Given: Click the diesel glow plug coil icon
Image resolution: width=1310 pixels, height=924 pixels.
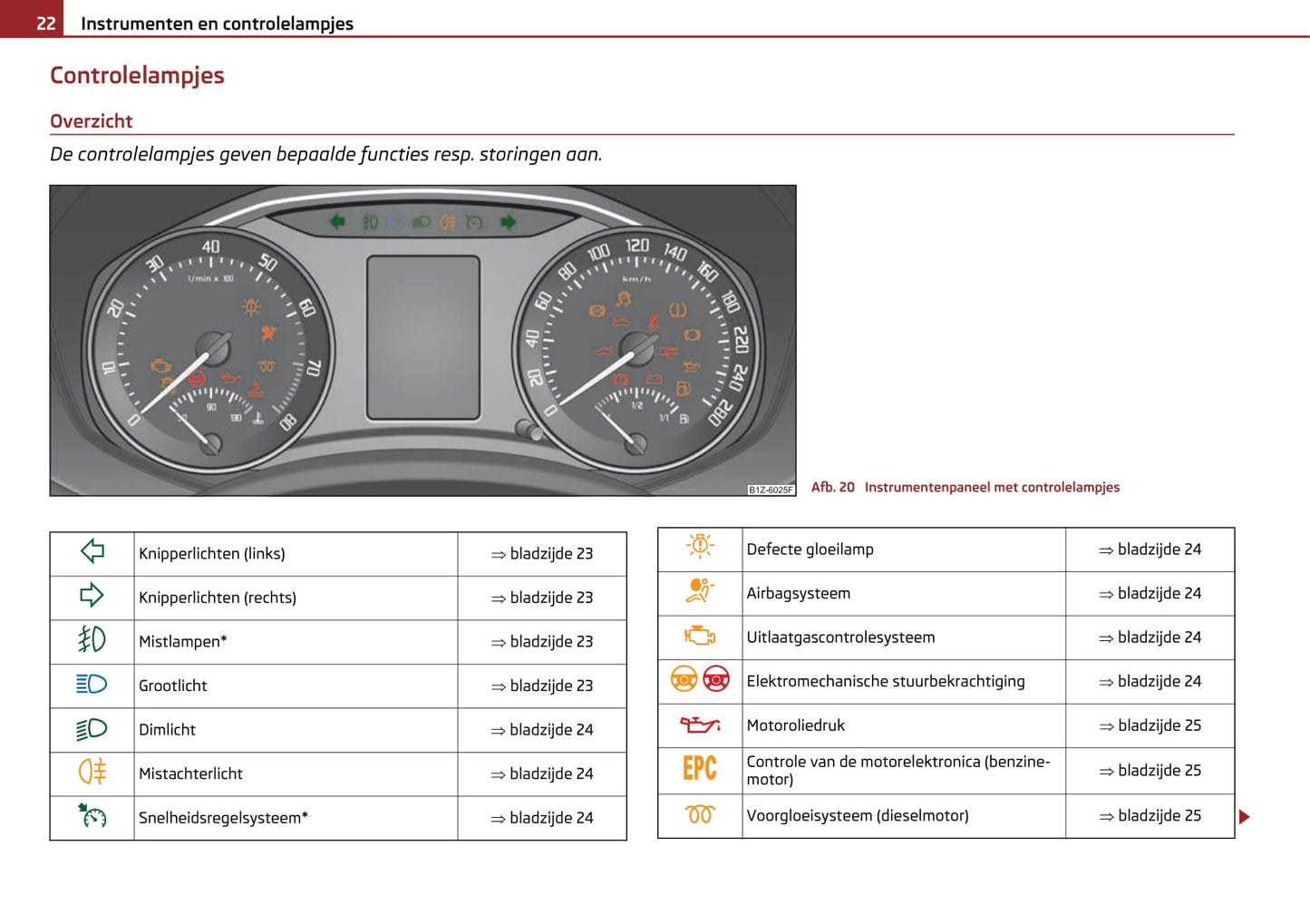Looking at the screenshot, I should [x=700, y=814].
